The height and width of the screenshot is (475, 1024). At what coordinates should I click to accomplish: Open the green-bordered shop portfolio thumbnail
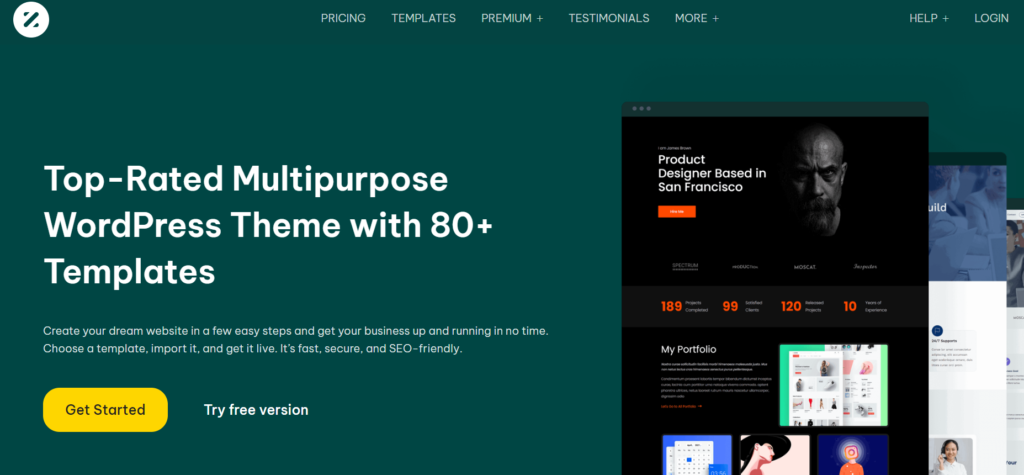click(833, 385)
